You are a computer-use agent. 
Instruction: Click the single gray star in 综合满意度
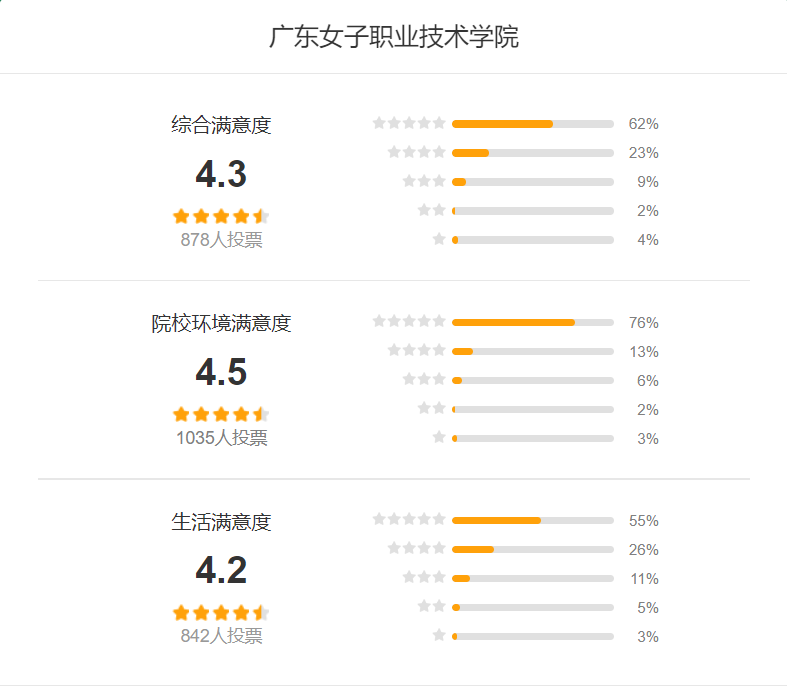tap(439, 239)
